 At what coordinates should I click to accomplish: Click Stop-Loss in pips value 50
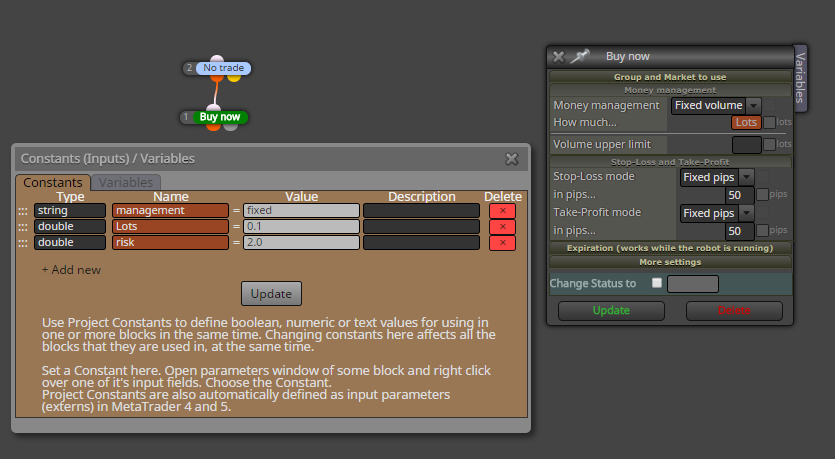[x=740, y=195]
